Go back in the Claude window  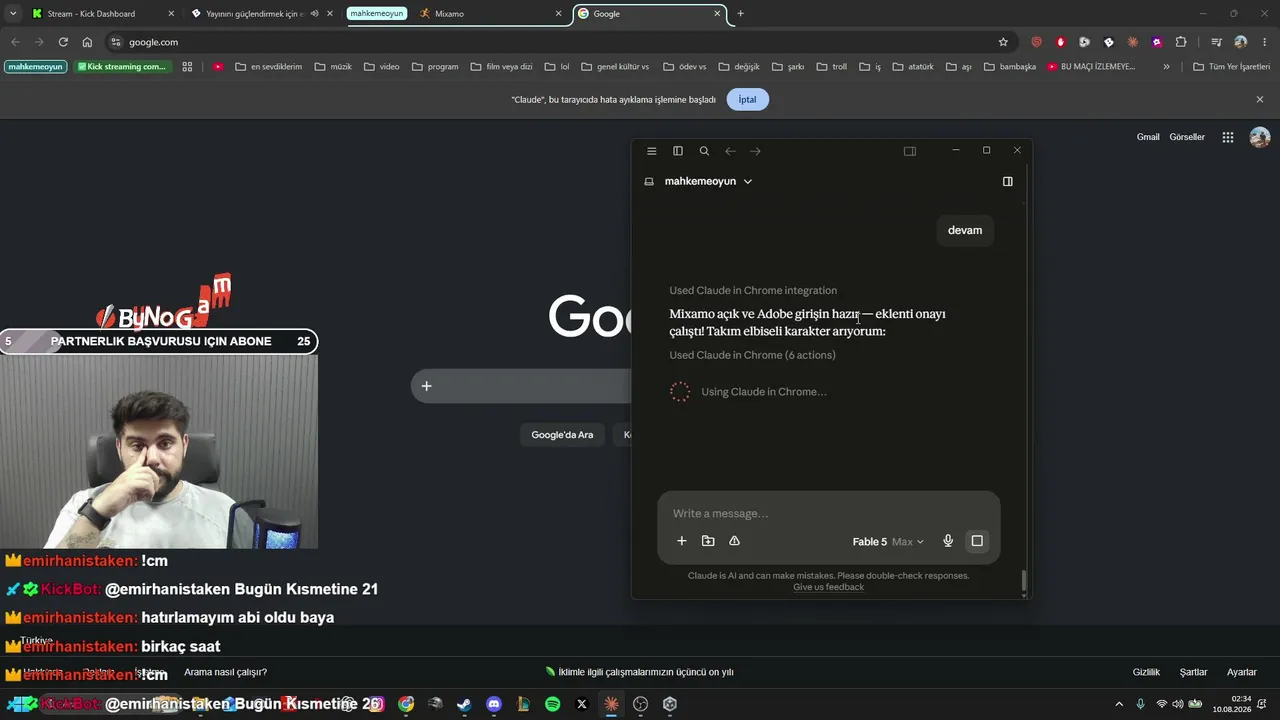pyautogui.click(x=730, y=151)
